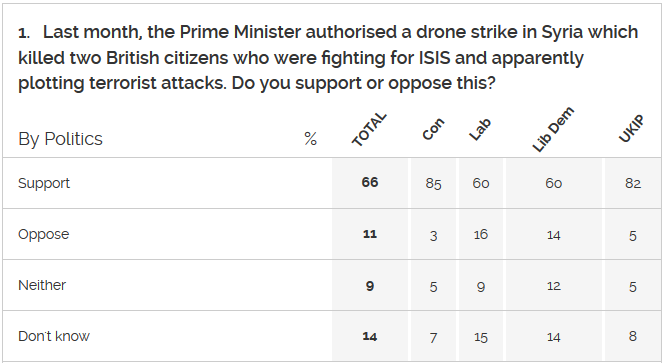The width and height of the screenshot is (668, 363).
Task: Click the Don't know row label
Action: (x=54, y=336)
